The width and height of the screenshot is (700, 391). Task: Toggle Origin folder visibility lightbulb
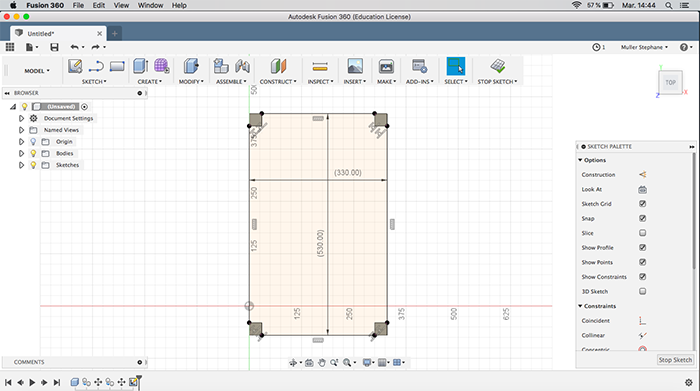[x=33, y=141]
